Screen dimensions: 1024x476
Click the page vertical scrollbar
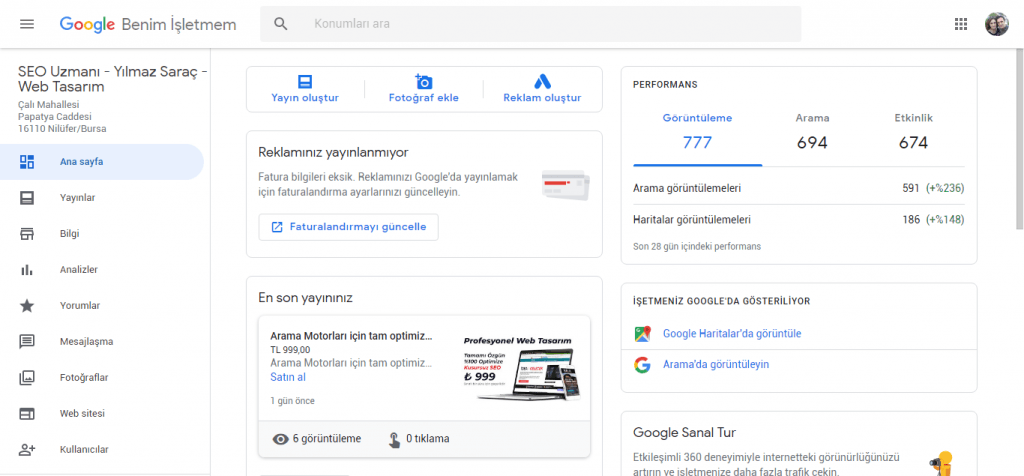(1019, 140)
